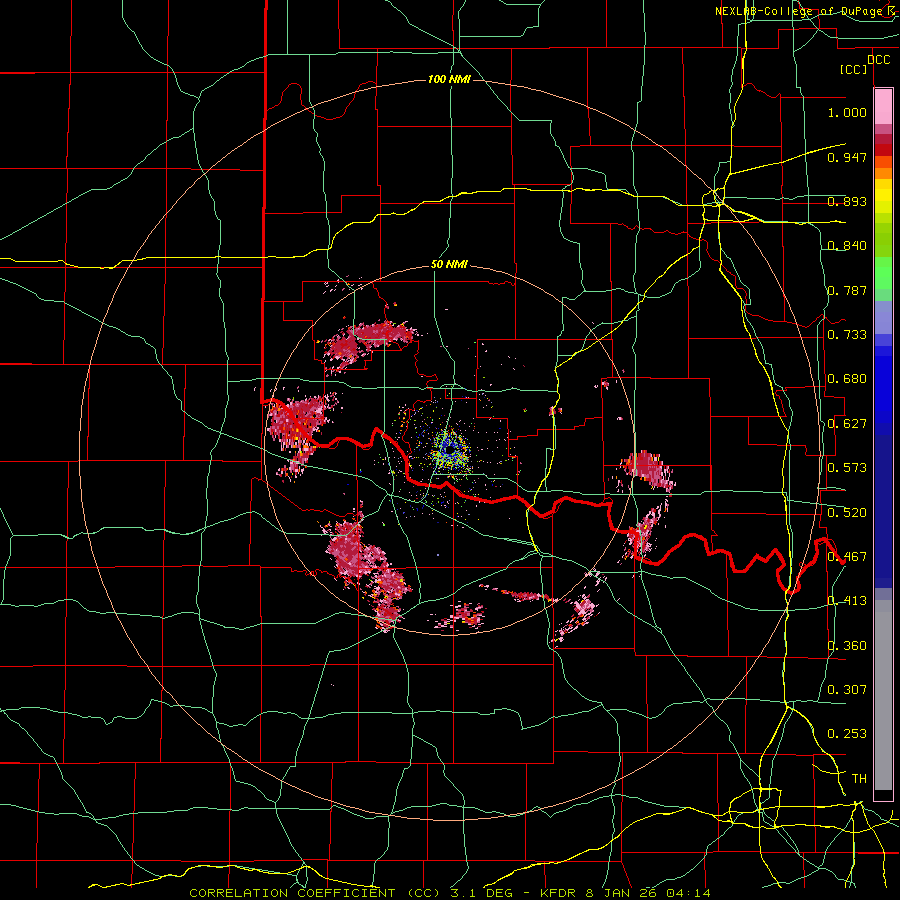Click the radar center clutter at KFDR site
Viewport: 900px width, 900px height.
[449, 449]
